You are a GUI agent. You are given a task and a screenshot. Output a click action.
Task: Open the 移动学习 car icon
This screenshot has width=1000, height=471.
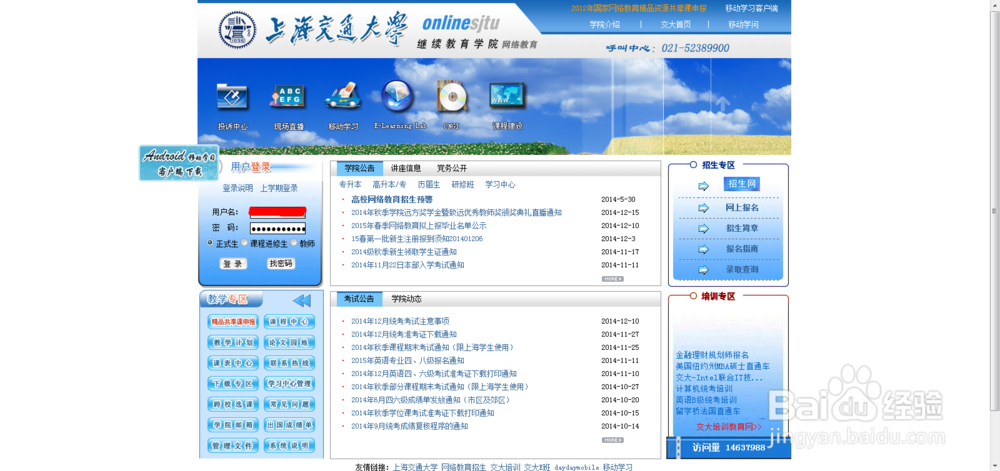pyautogui.click(x=343, y=96)
